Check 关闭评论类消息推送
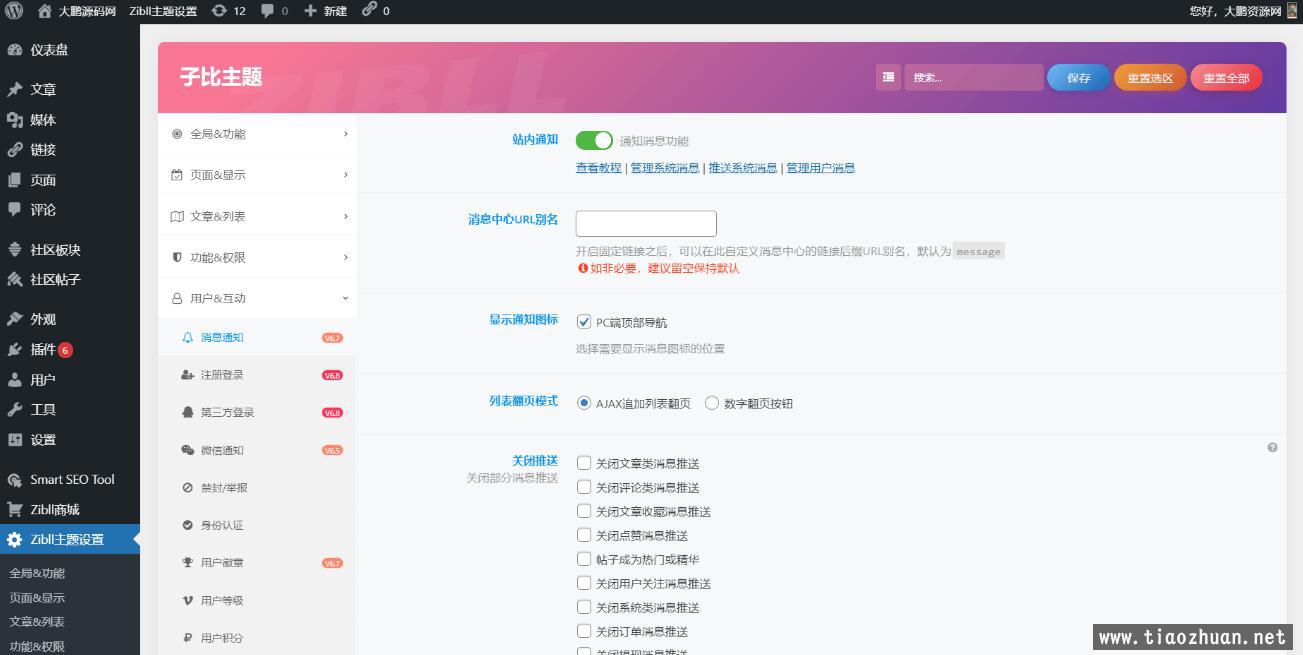This screenshot has height=655, width=1303. tap(584, 487)
